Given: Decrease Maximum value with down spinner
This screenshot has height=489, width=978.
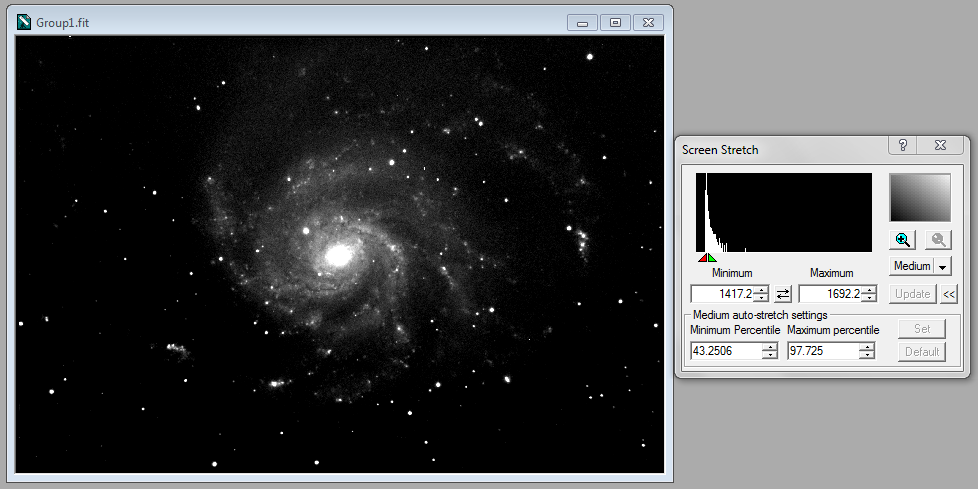Looking at the screenshot, I should (x=869, y=298).
